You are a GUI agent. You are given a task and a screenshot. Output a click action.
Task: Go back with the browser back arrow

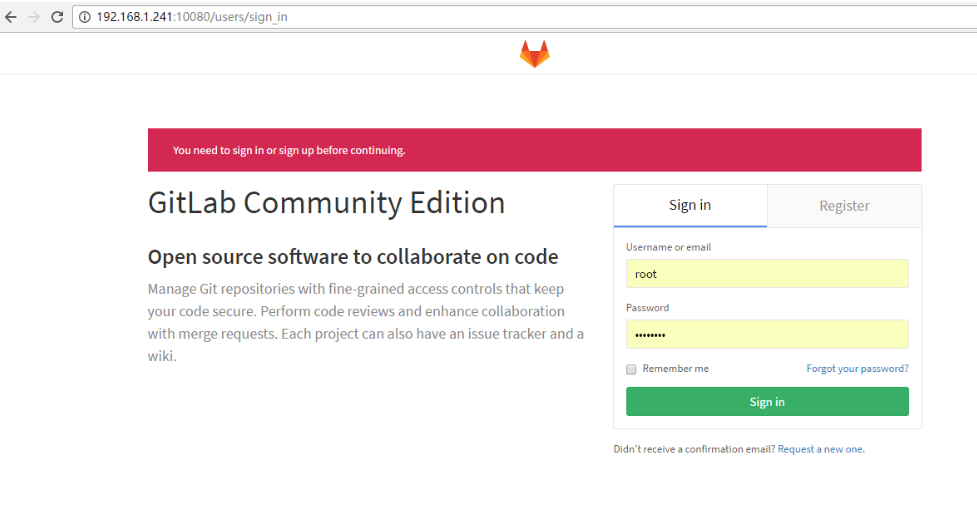11,17
